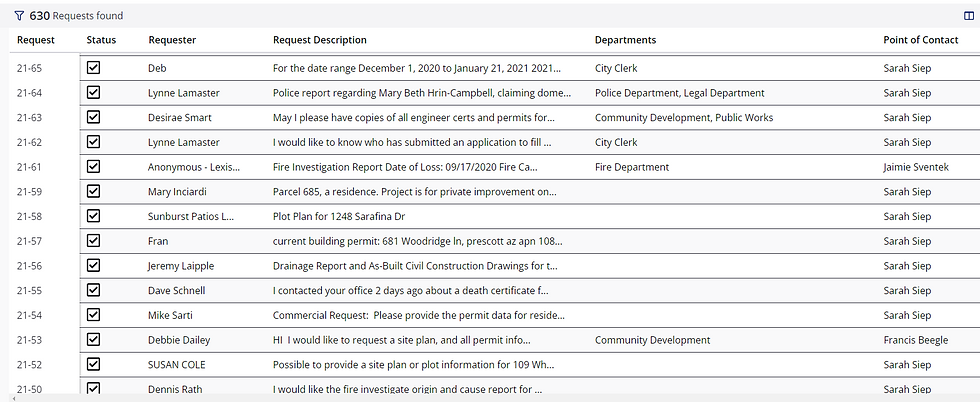The image size is (980, 402).
Task: Click the '630 Requests found' text
Action: coord(76,16)
